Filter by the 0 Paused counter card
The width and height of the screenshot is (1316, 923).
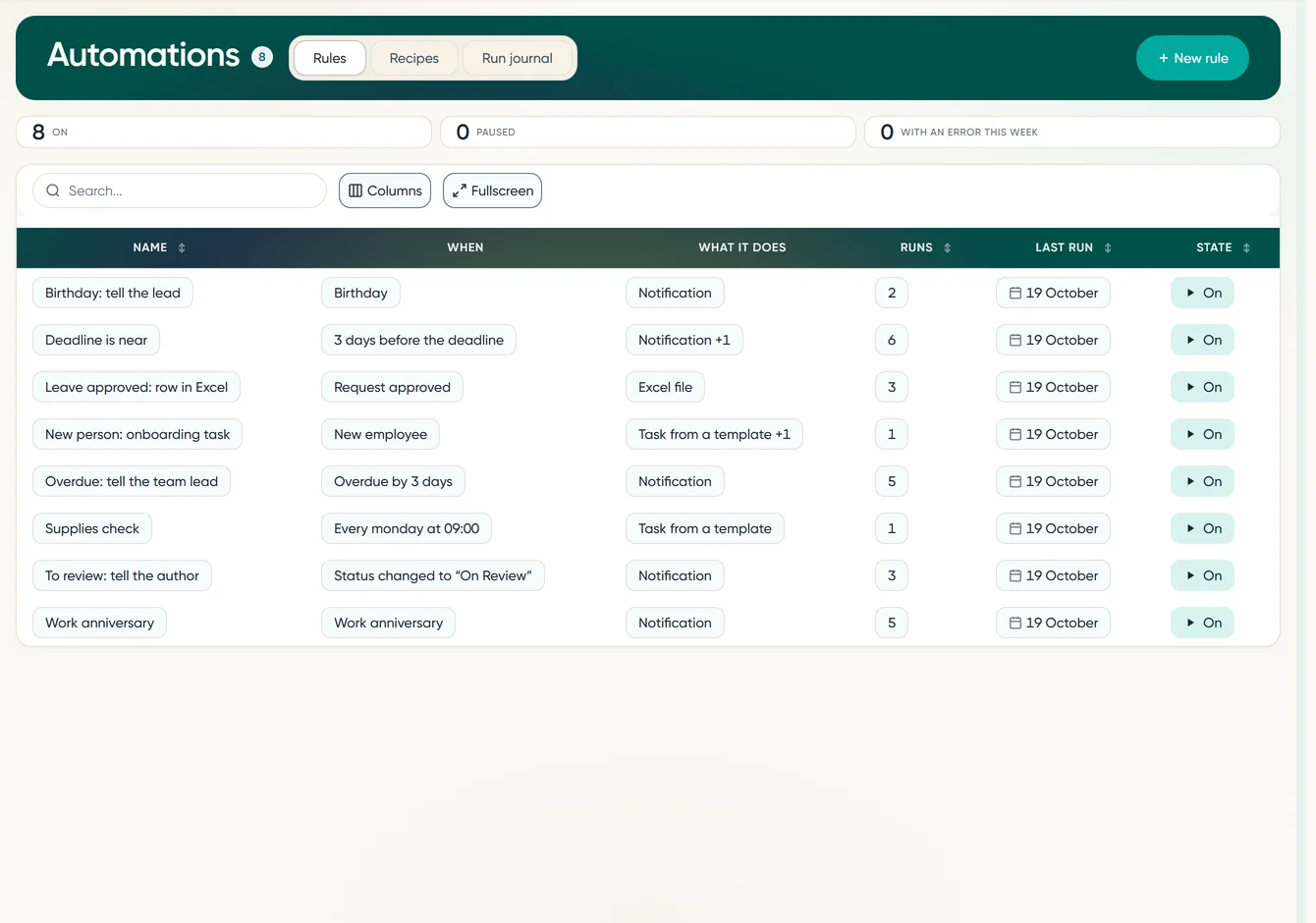click(x=648, y=132)
